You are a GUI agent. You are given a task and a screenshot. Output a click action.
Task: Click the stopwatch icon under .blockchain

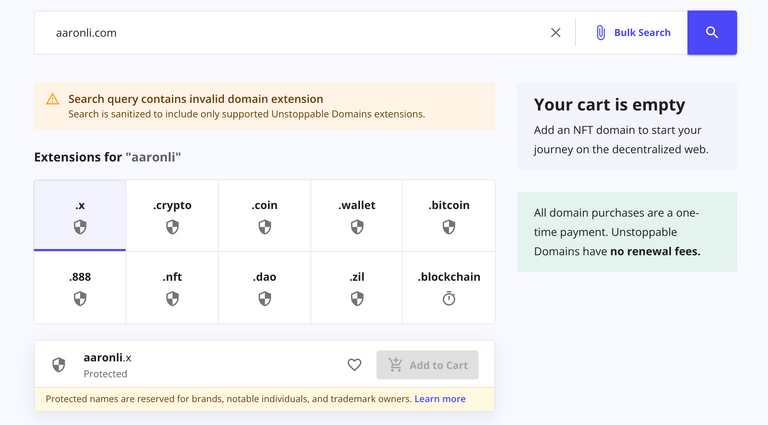click(449, 298)
